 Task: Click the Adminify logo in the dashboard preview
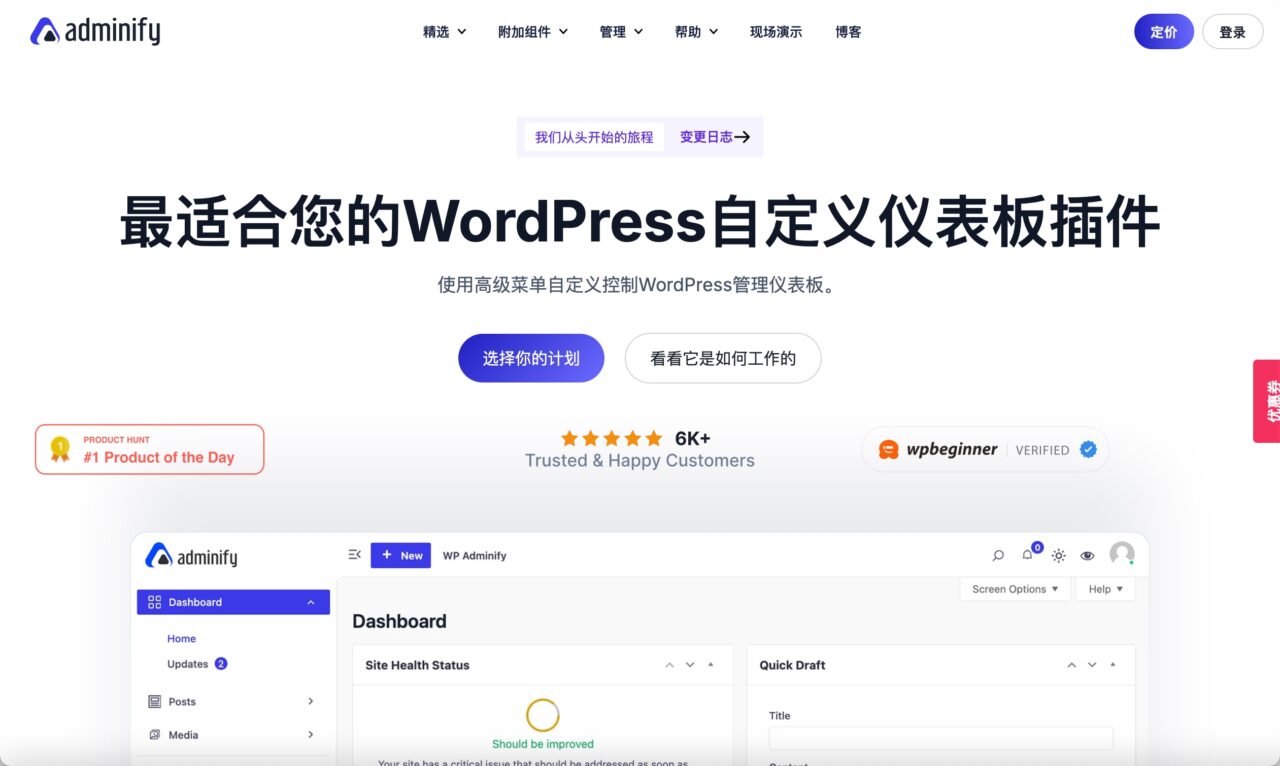click(x=191, y=556)
